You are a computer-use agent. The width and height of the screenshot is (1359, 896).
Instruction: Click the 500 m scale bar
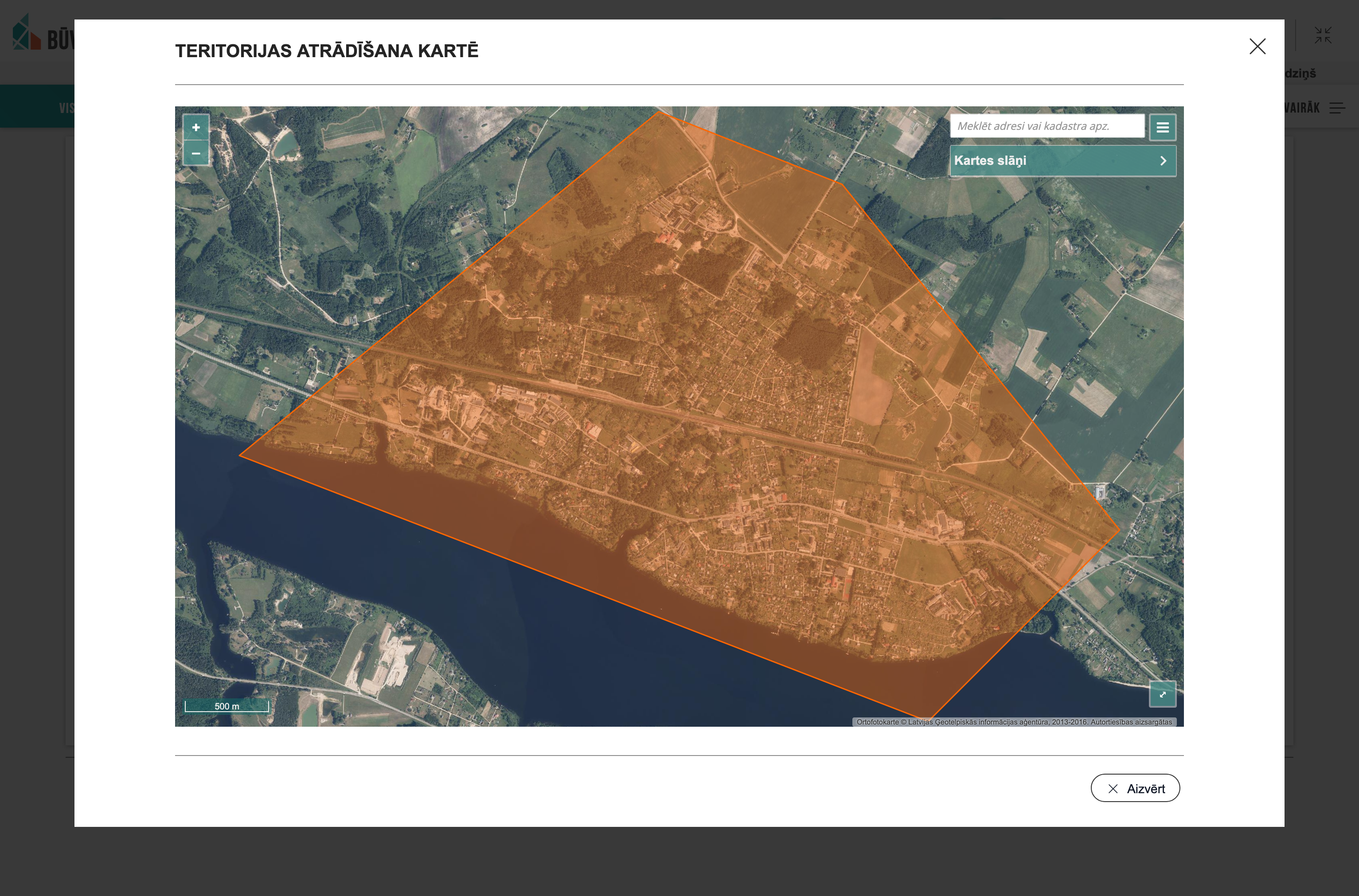(x=226, y=706)
